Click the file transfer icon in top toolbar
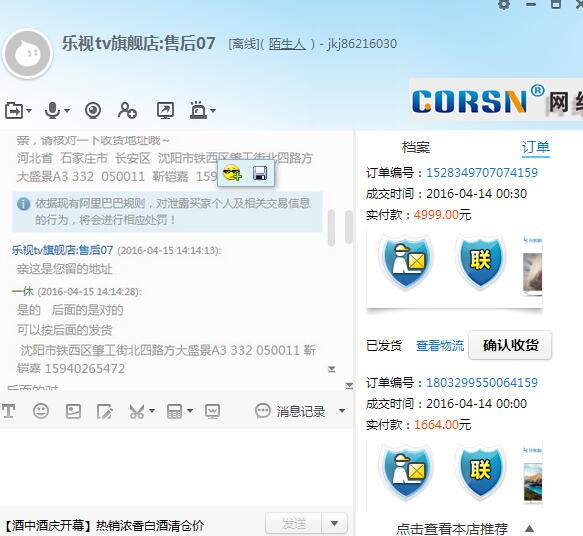 pos(14,110)
